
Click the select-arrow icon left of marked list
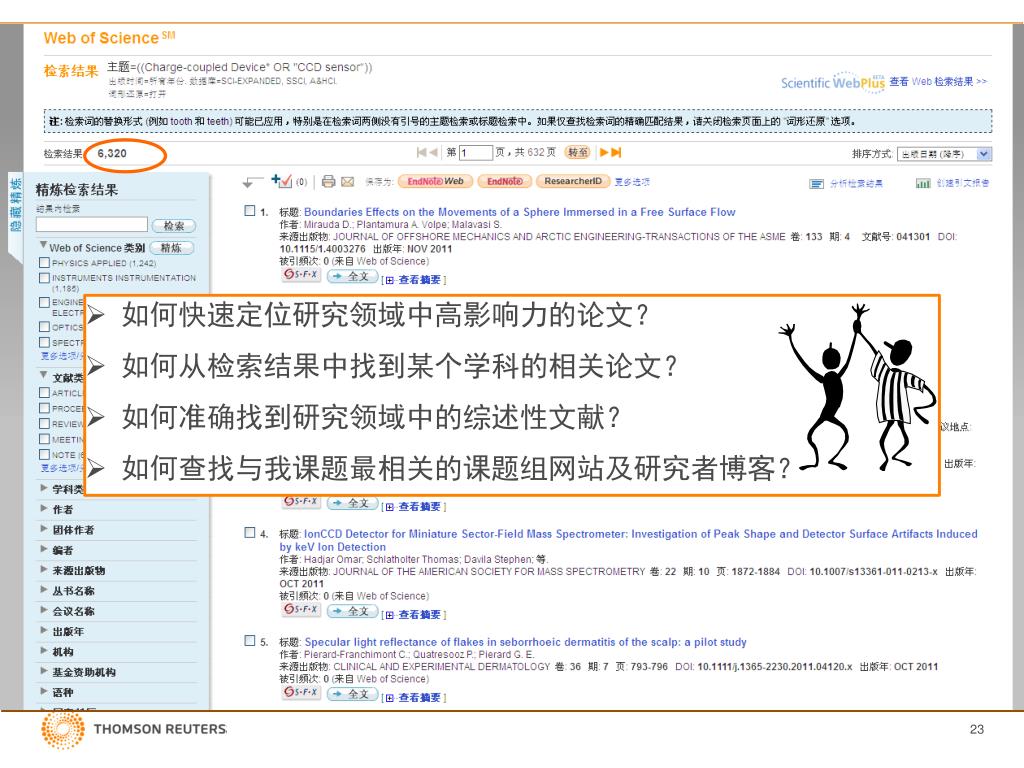pos(252,182)
